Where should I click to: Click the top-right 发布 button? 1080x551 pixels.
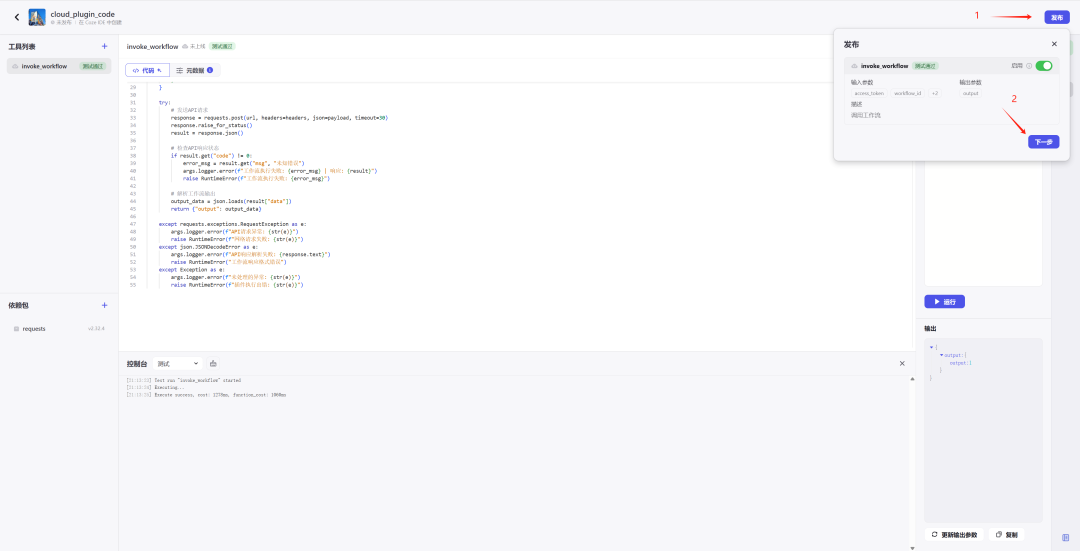coord(1057,17)
